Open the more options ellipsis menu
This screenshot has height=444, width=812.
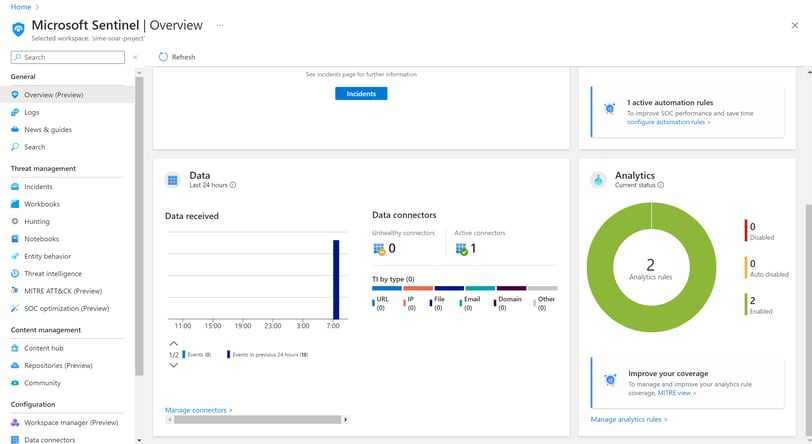point(220,25)
